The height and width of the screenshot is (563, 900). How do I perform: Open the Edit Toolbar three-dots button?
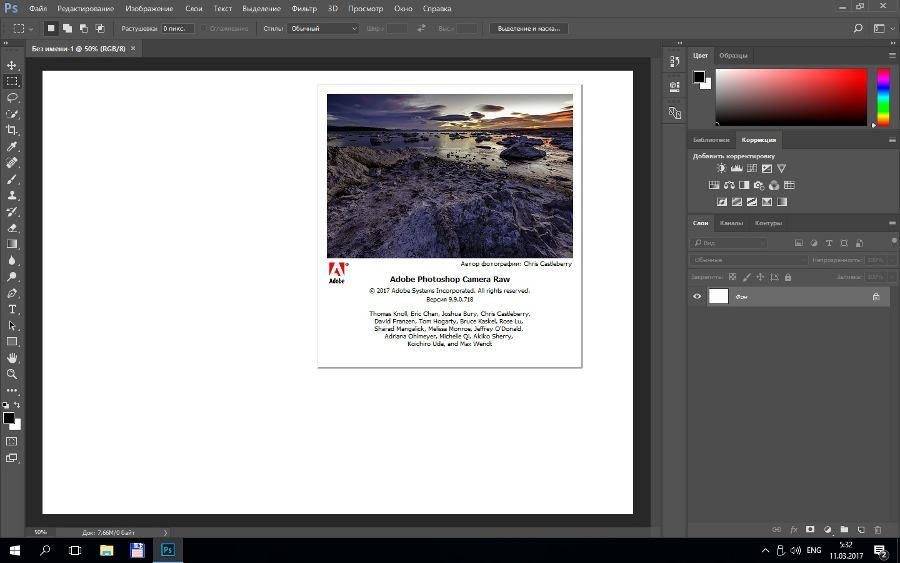(x=11, y=390)
